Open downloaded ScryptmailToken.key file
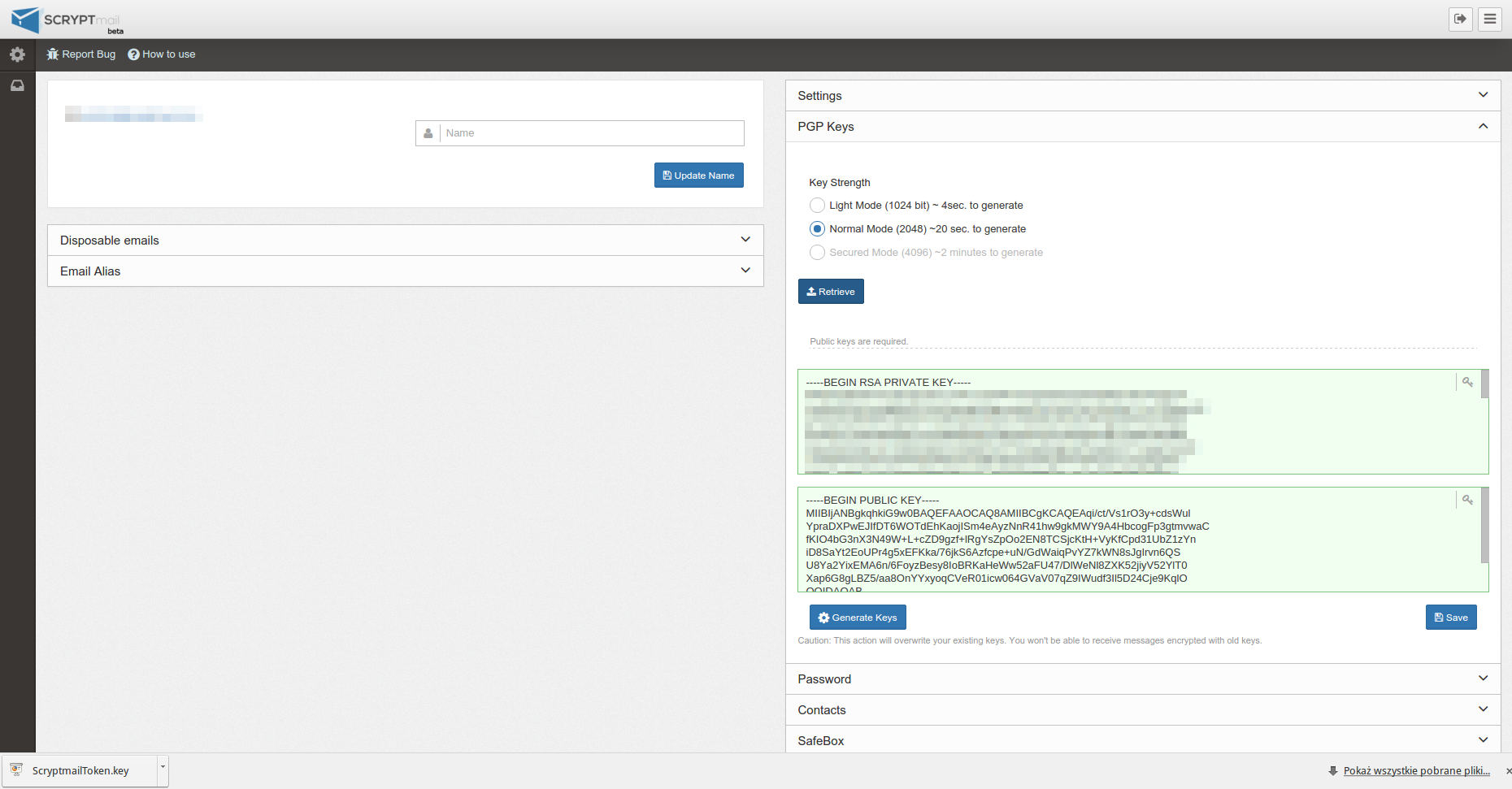Image resolution: width=1512 pixels, height=789 pixels. pyautogui.click(x=80, y=771)
